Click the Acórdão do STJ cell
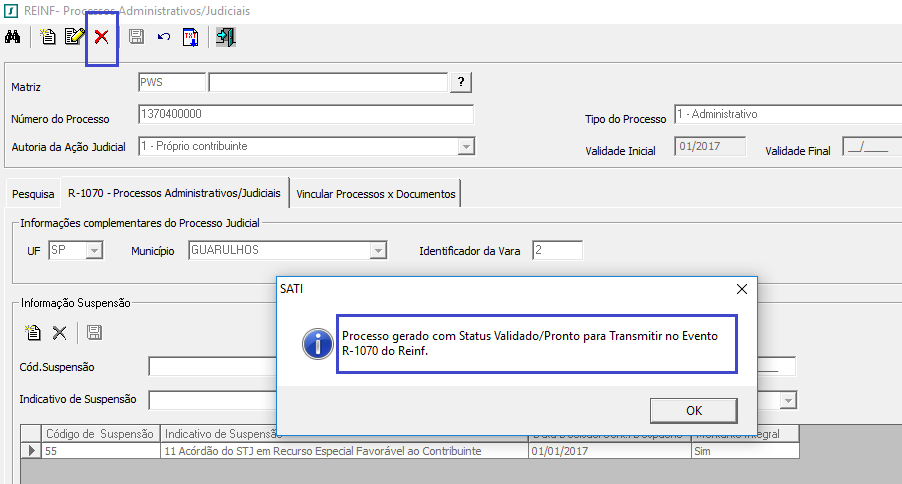The width and height of the screenshot is (902, 484). [x=344, y=451]
